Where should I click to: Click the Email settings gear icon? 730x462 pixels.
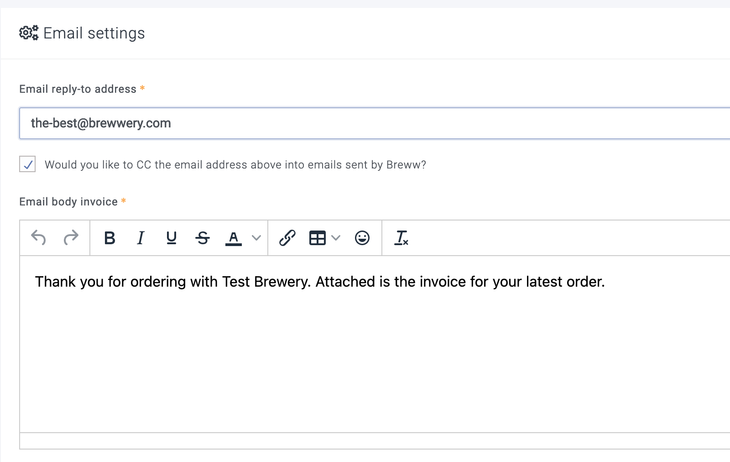pyautogui.click(x=28, y=33)
